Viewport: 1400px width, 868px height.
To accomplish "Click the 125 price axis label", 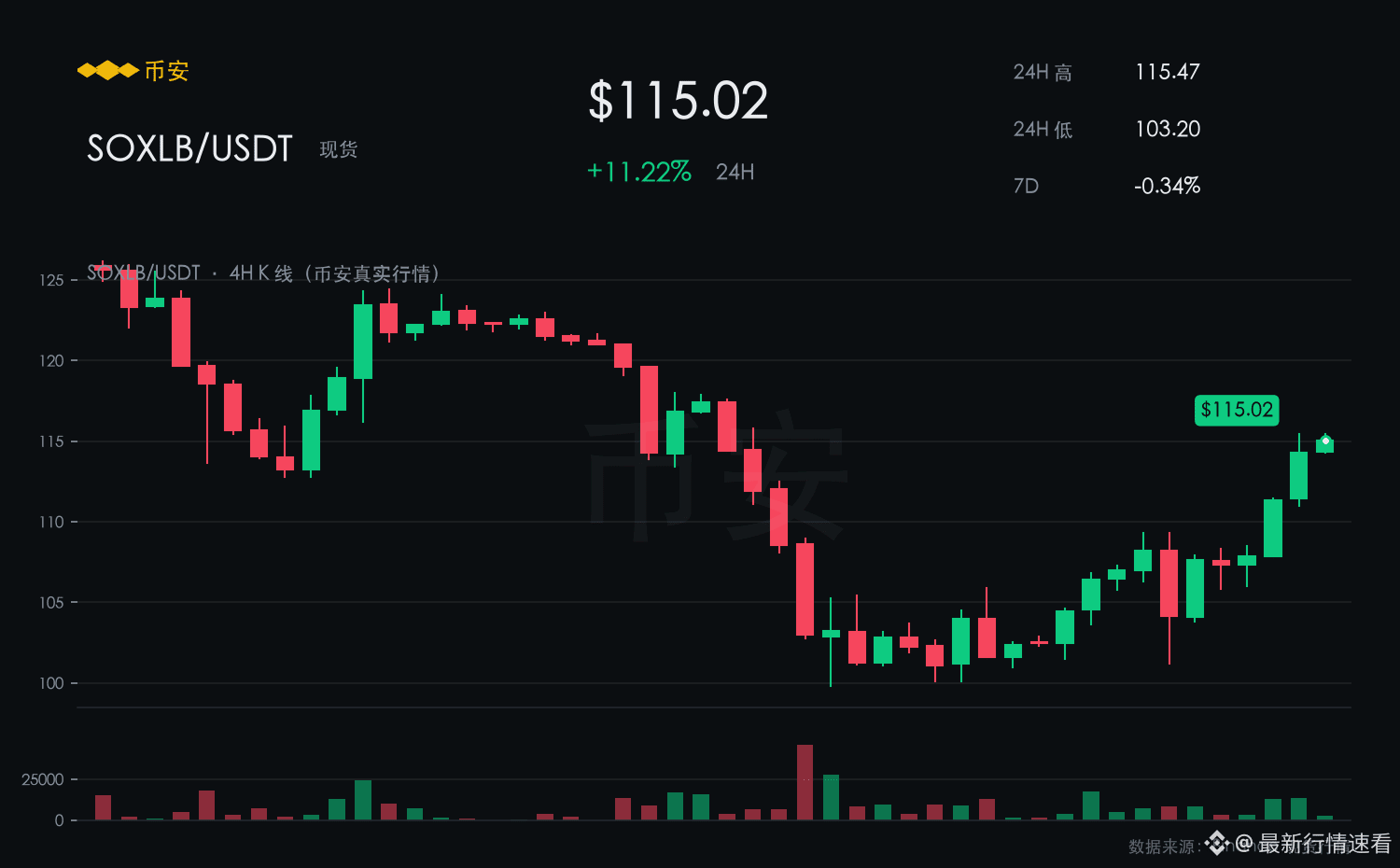I will tap(51, 280).
